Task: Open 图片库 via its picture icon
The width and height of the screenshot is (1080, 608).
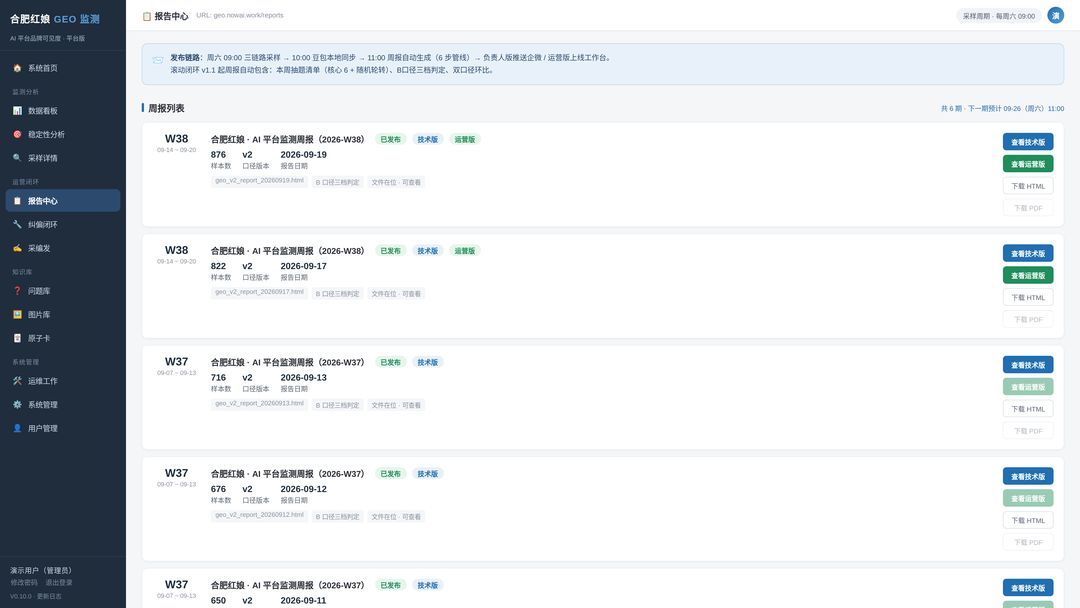Action: pyautogui.click(x=17, y=315)
